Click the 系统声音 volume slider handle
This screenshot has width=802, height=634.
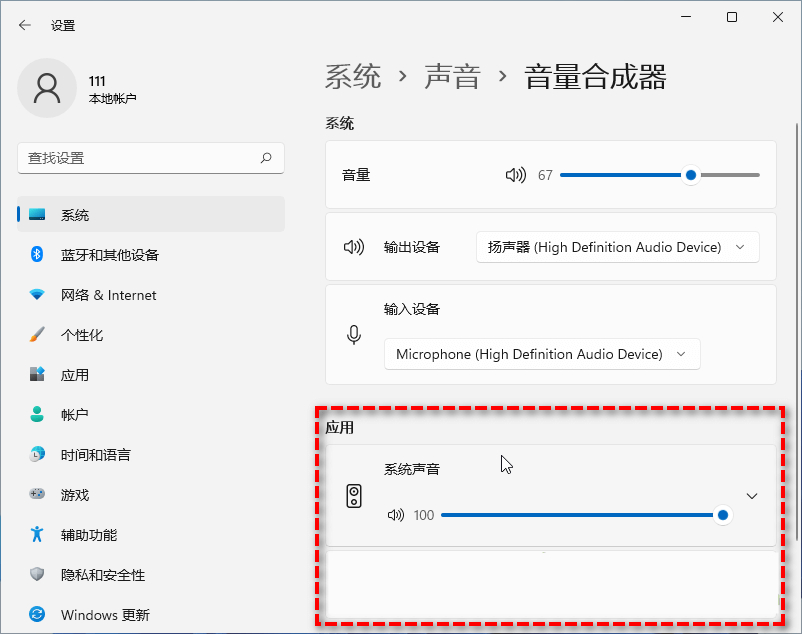point(722,515)
